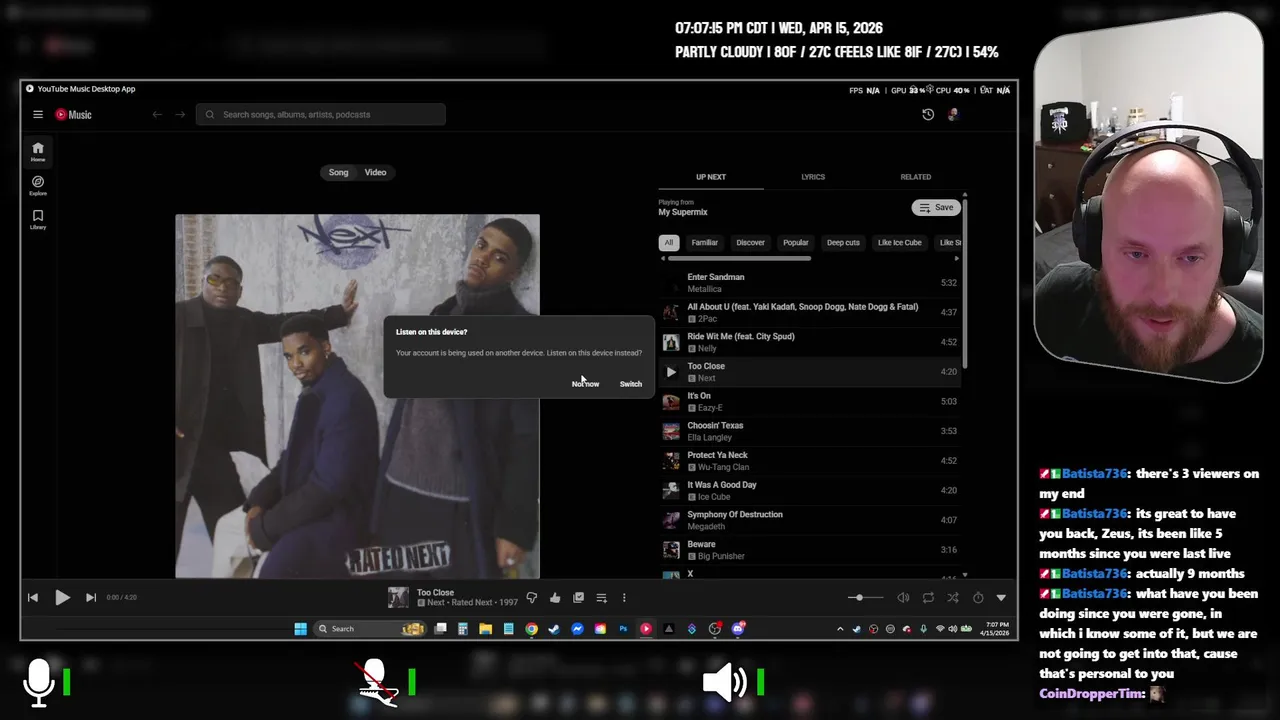Click the back navigation arrow

pos(157,115)
